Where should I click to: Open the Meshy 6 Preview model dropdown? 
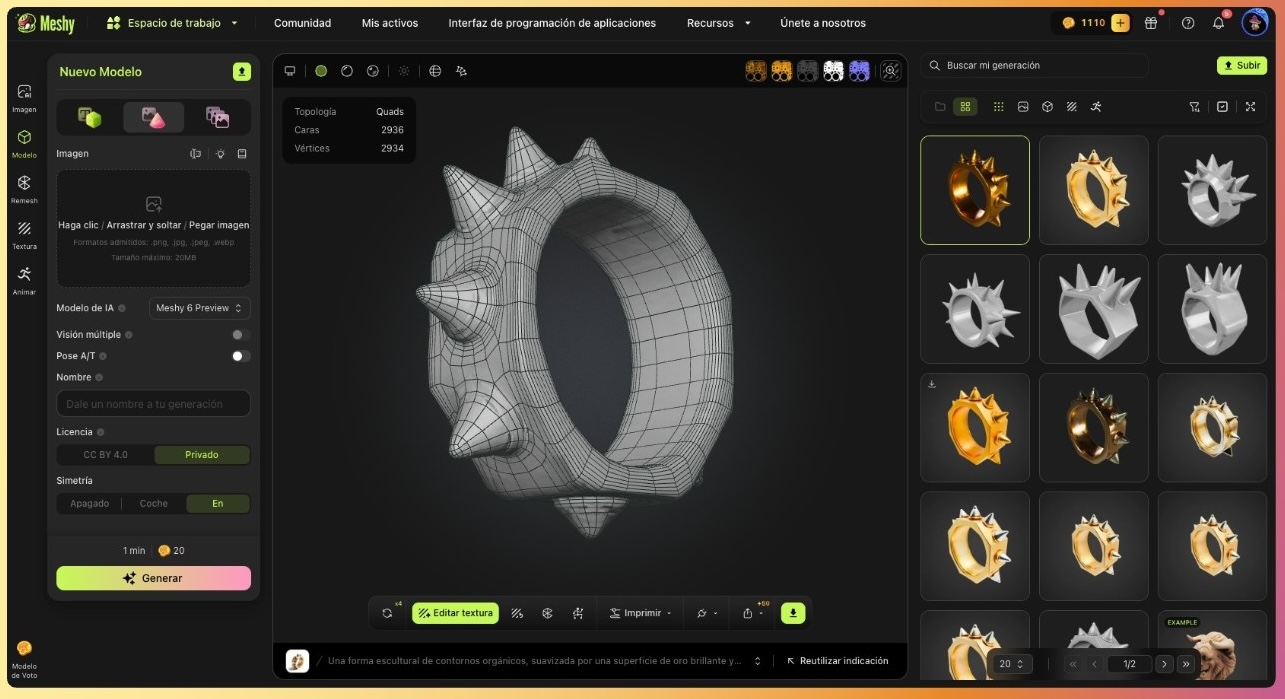pyautogui.click(x=199, y=308)
